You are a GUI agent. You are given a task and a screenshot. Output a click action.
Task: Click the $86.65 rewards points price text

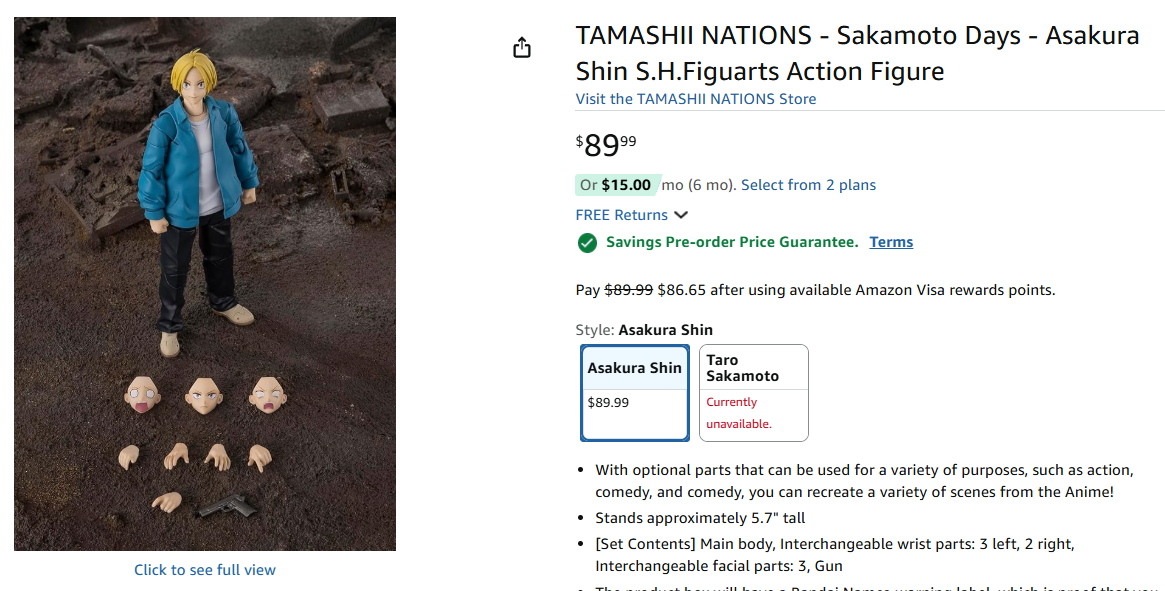coord(682,290)
